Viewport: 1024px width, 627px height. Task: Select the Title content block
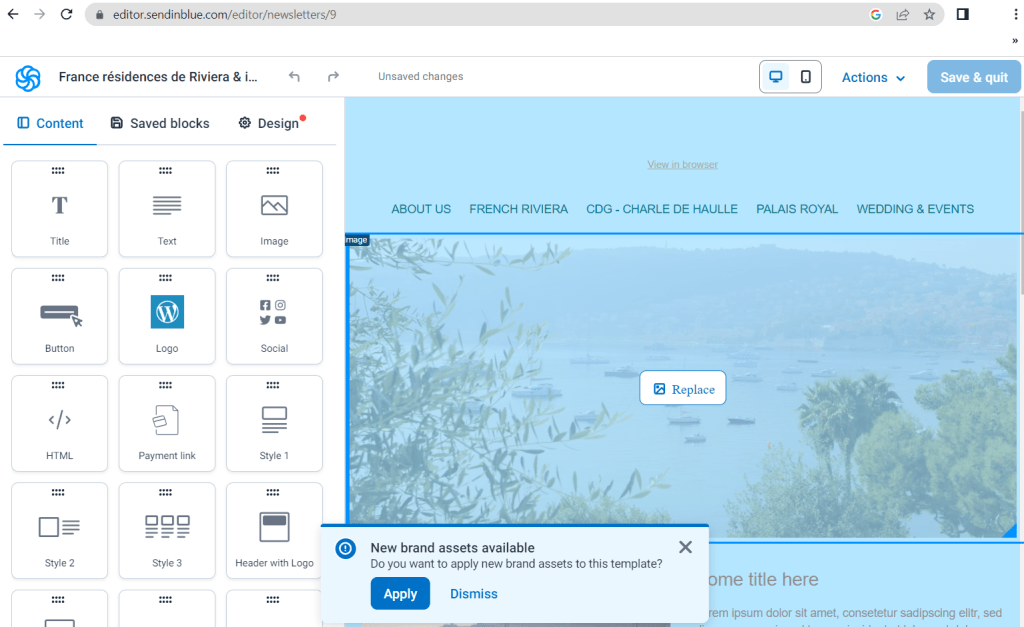click(x=60, y=209)
